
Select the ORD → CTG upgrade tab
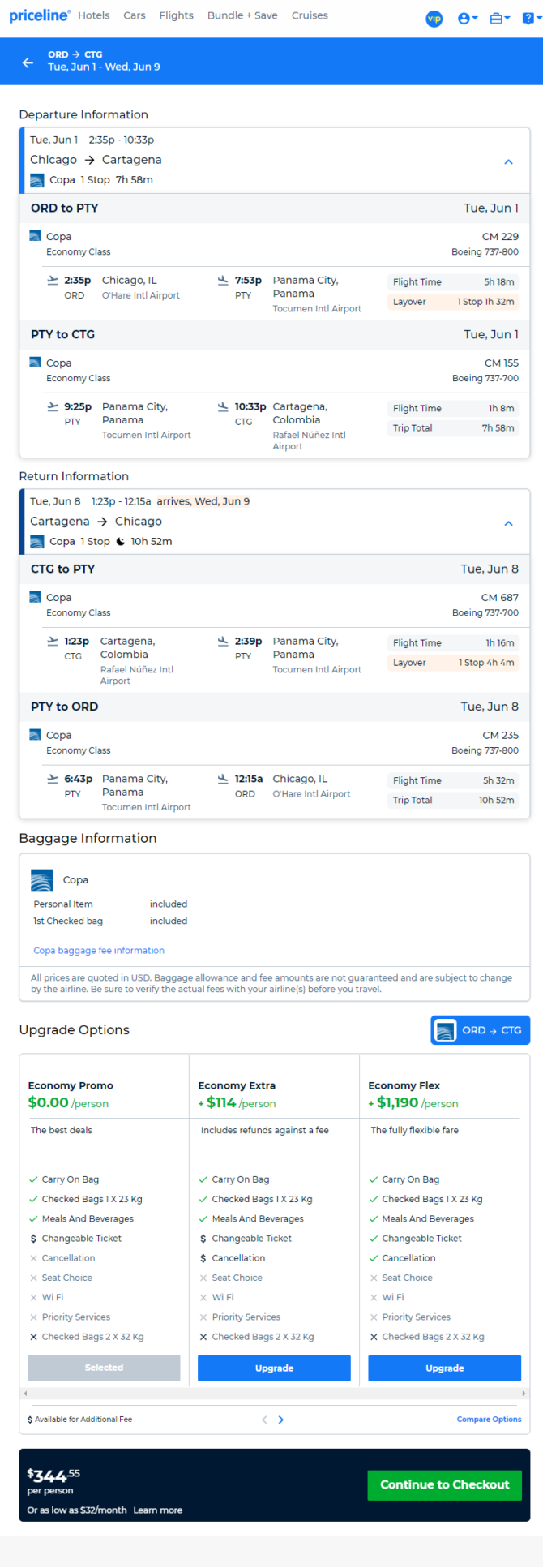click(x=480, y=1030)
